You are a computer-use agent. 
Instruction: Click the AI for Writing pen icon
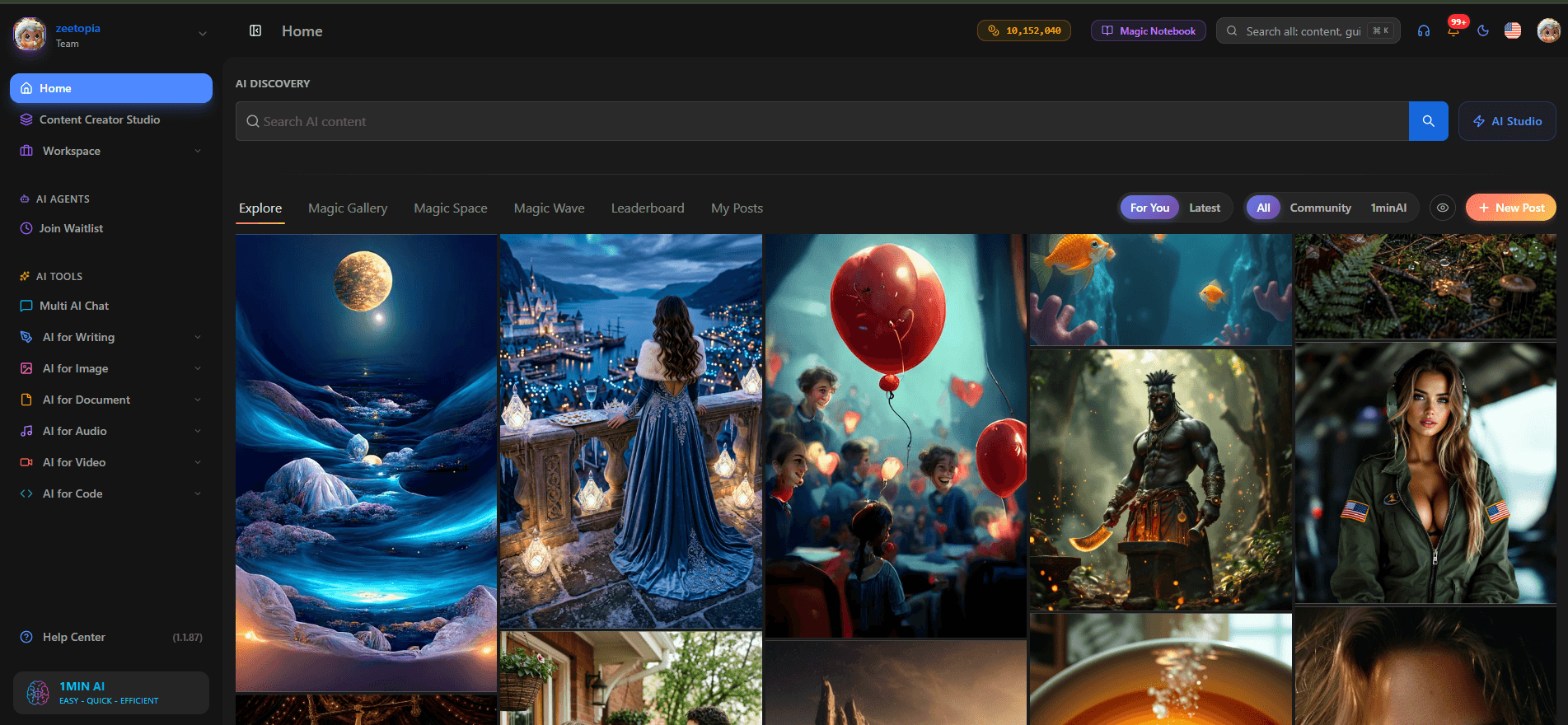tap(26, 337)
